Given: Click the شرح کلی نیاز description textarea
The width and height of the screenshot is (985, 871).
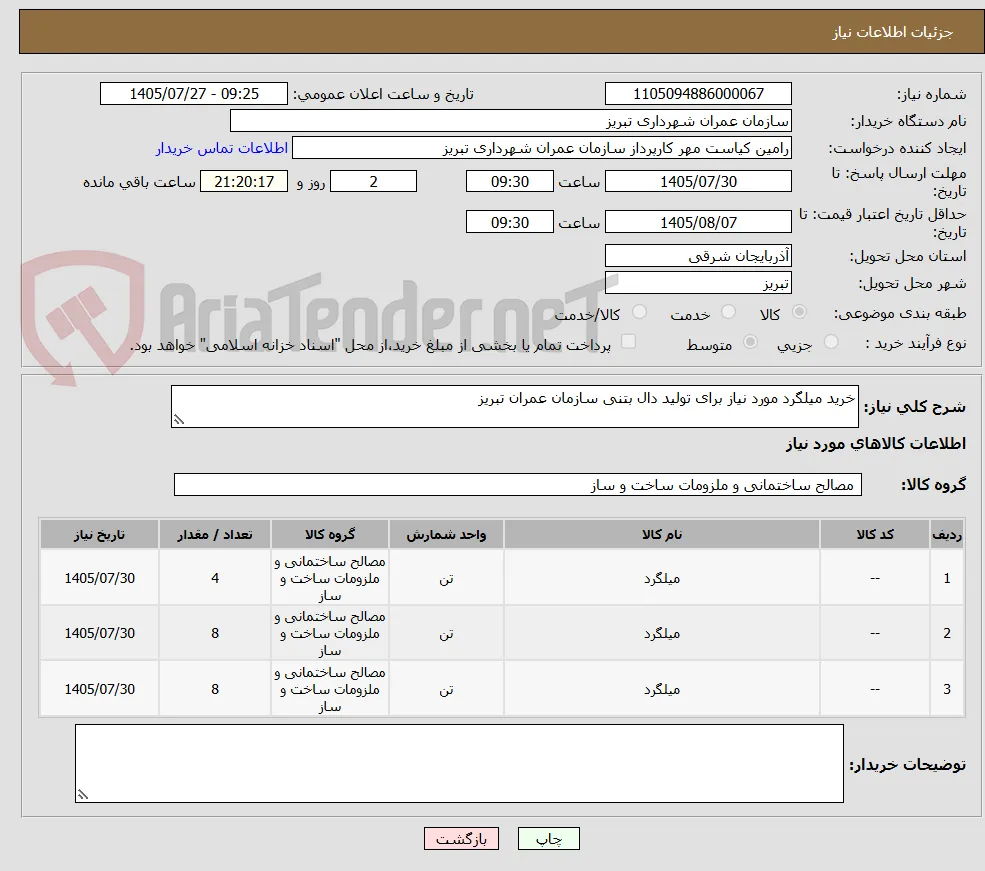Looking at the screenshot, I should pos(514,406).
